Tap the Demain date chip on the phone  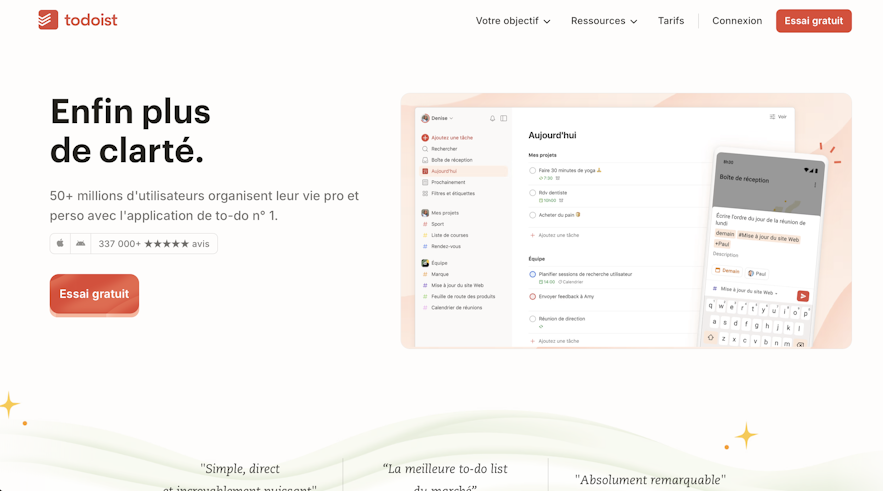(727, 271)
